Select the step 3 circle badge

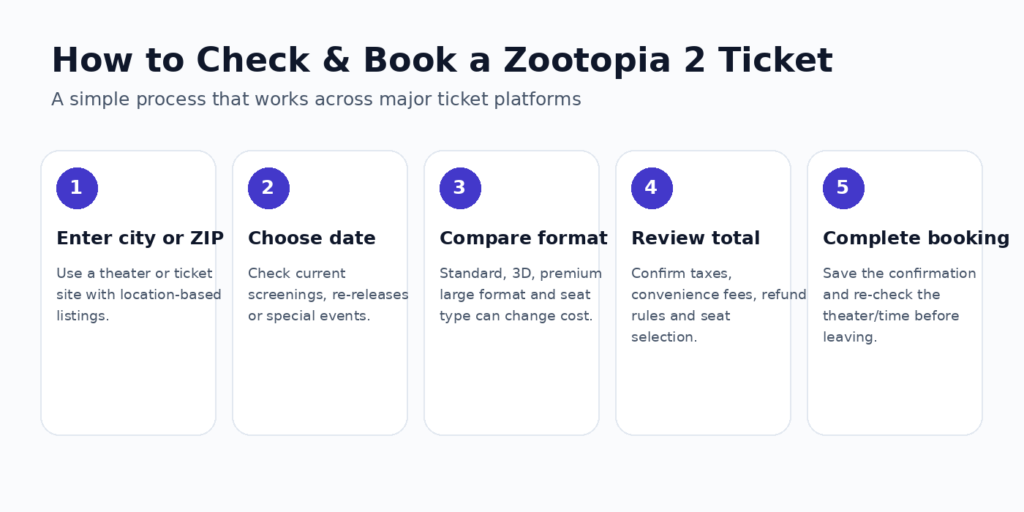pos(460,188)
